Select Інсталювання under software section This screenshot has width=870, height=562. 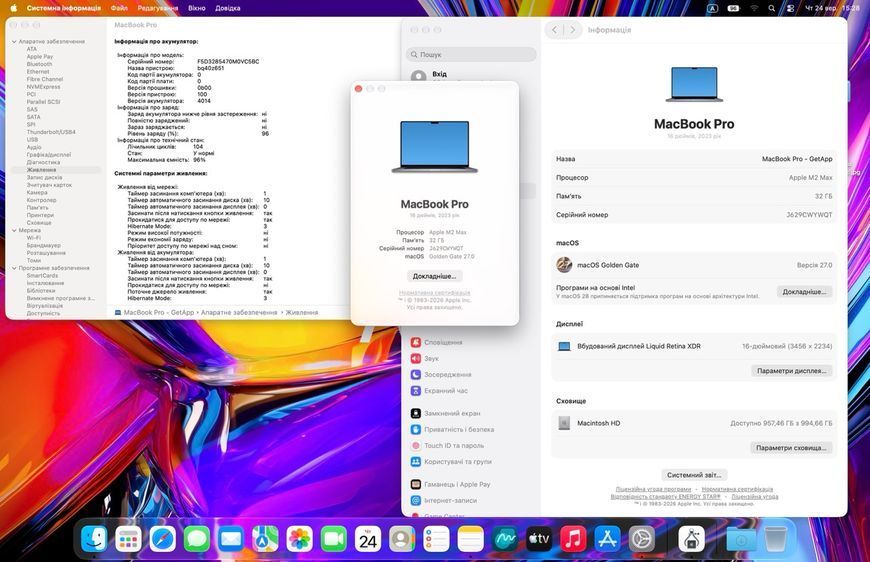point(45,283)
